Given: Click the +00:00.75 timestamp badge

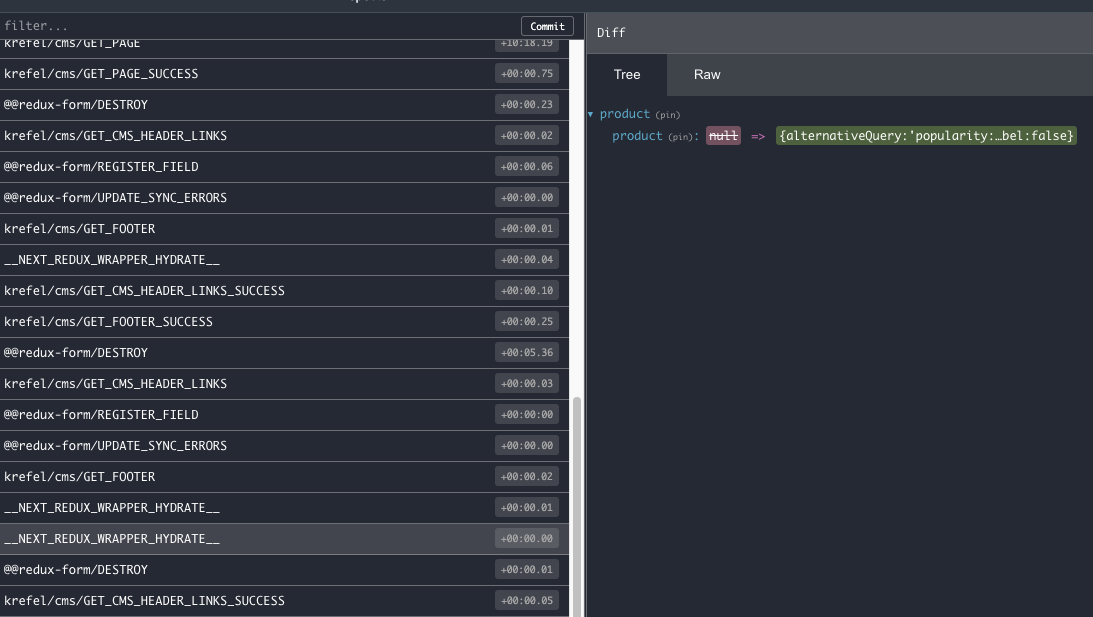Looking at the screenshot, I should [x=527, y=73].
